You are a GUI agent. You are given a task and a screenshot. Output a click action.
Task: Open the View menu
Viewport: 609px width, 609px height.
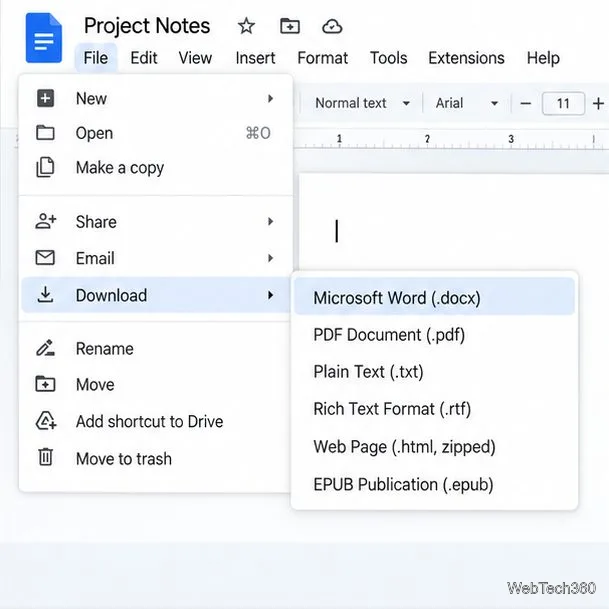[x=195, y=58]
